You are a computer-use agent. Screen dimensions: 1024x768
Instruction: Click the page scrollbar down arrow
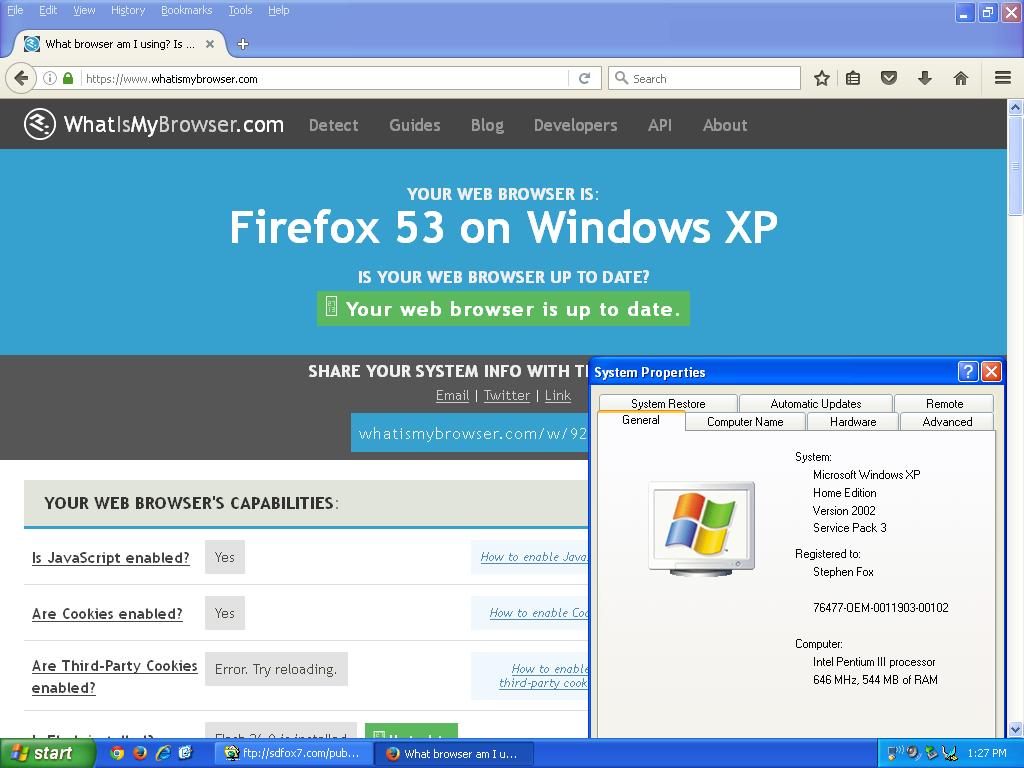click(1015, 729)
